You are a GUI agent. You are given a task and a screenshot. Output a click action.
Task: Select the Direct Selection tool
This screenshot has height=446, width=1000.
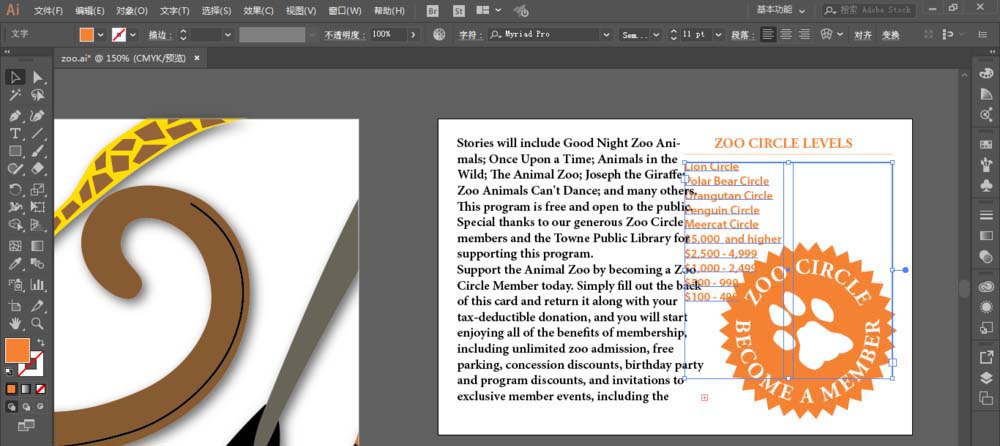pyautogui.click(x=38, y=77)
